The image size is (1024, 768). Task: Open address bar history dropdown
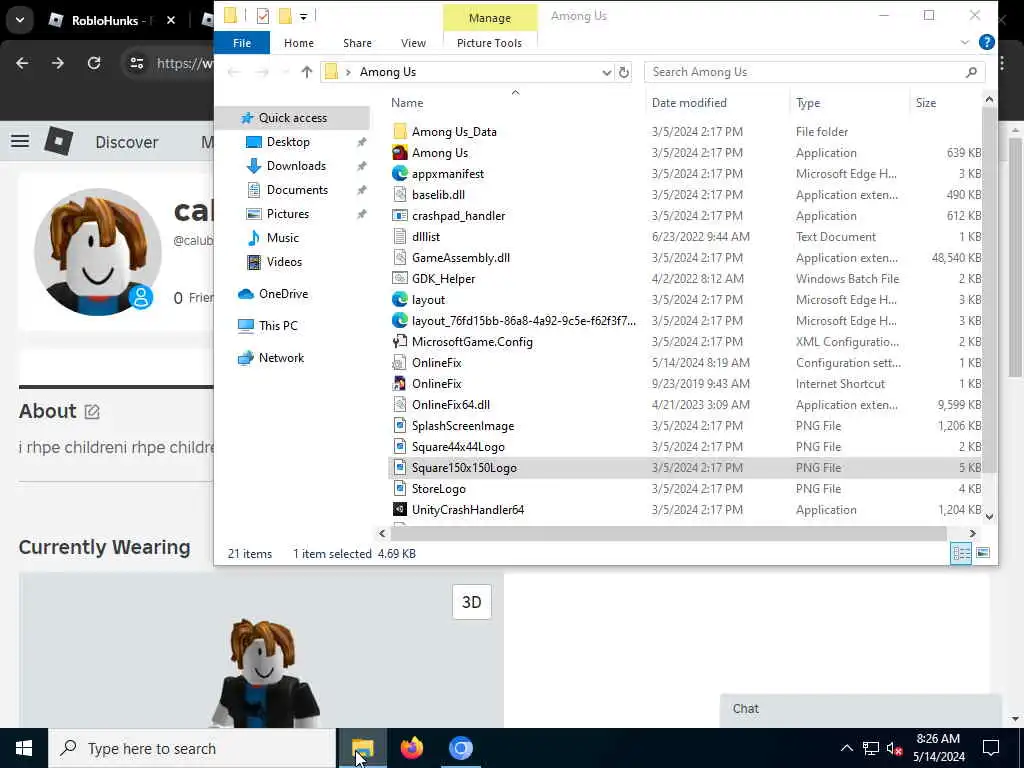coord(606,72)
